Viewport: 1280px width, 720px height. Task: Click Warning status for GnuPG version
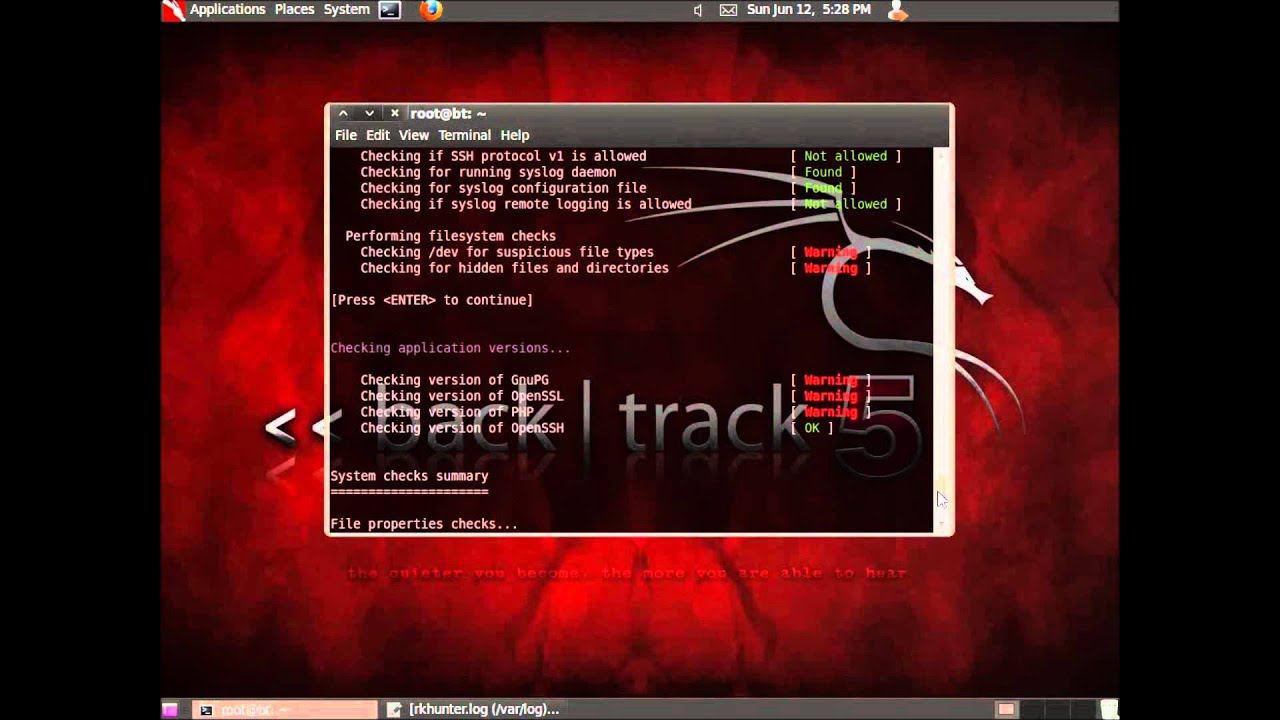tap(831, 380)
